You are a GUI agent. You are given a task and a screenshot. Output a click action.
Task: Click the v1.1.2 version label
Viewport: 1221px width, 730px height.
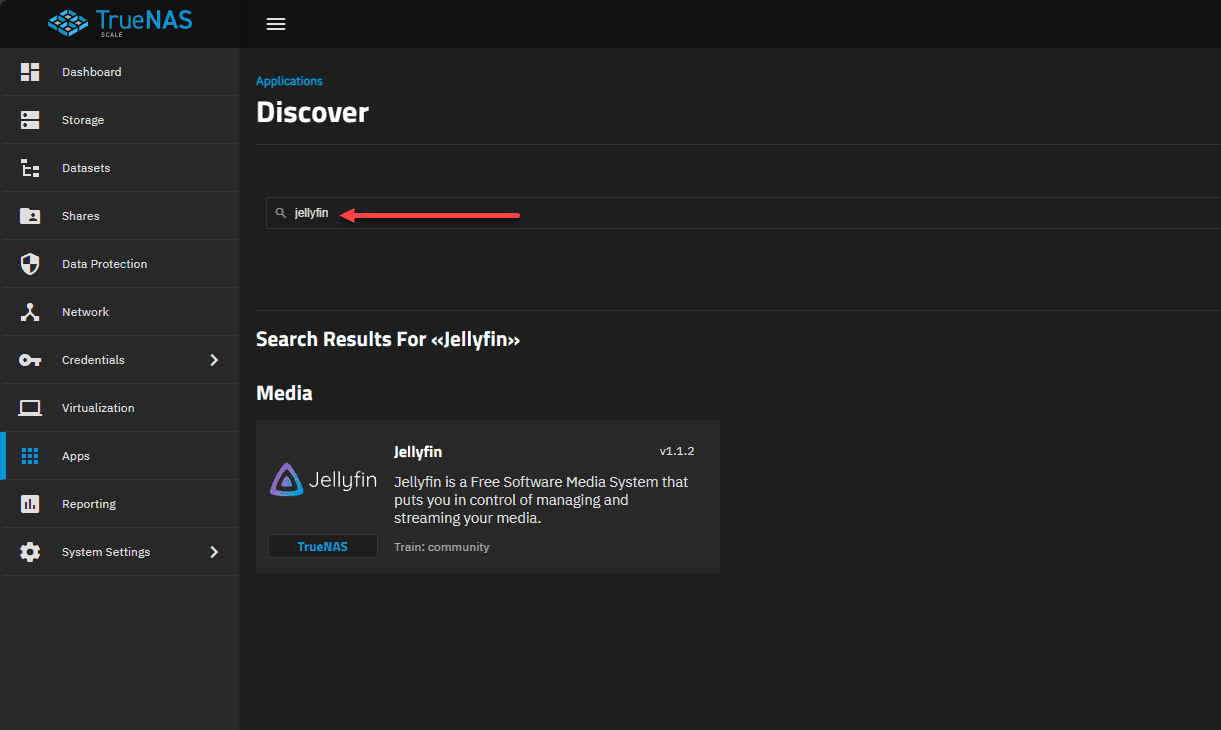[x=677, y=451]
